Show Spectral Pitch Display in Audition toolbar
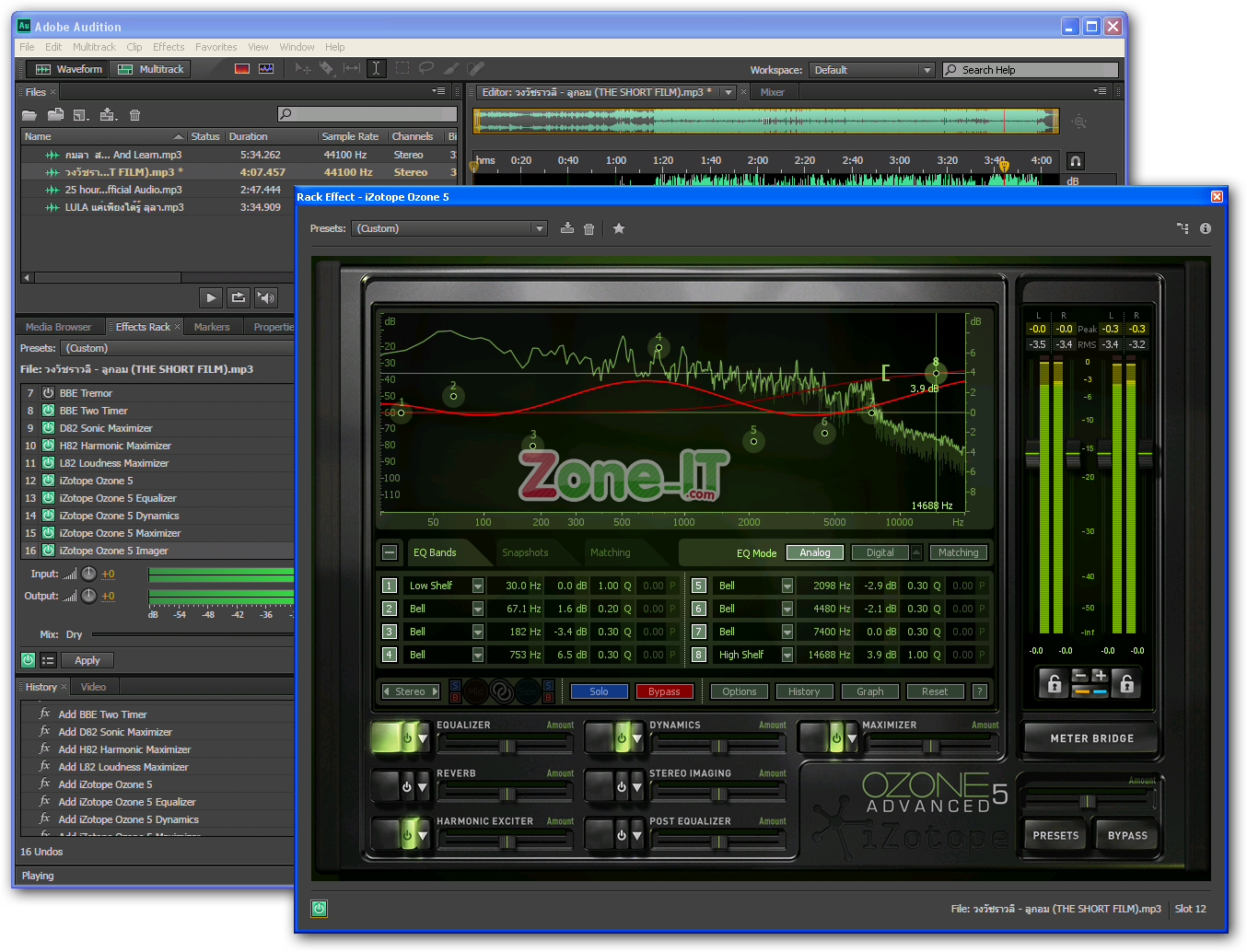This screenshot has height=952, width=1247. (266, 69)
